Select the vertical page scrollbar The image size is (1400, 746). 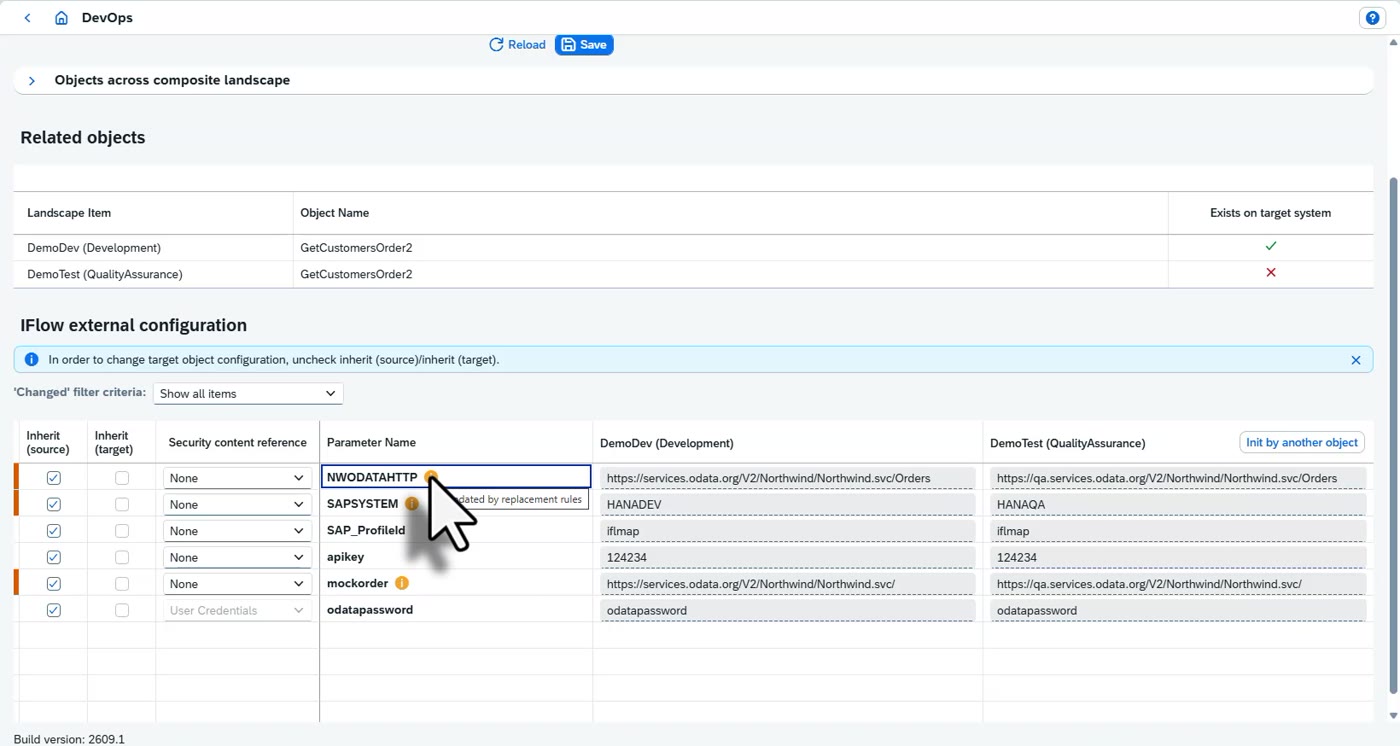[x=1393, y=435]
